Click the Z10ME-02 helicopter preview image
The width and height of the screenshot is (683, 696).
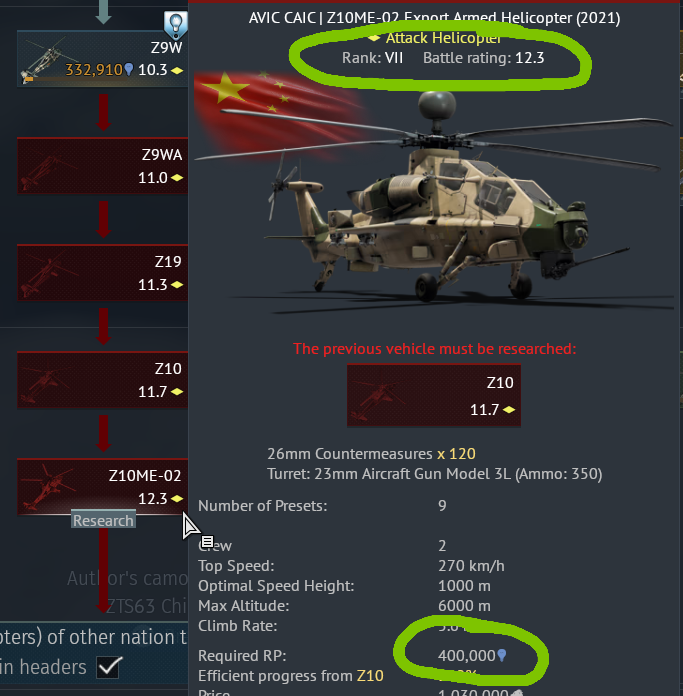coord(434,200)
